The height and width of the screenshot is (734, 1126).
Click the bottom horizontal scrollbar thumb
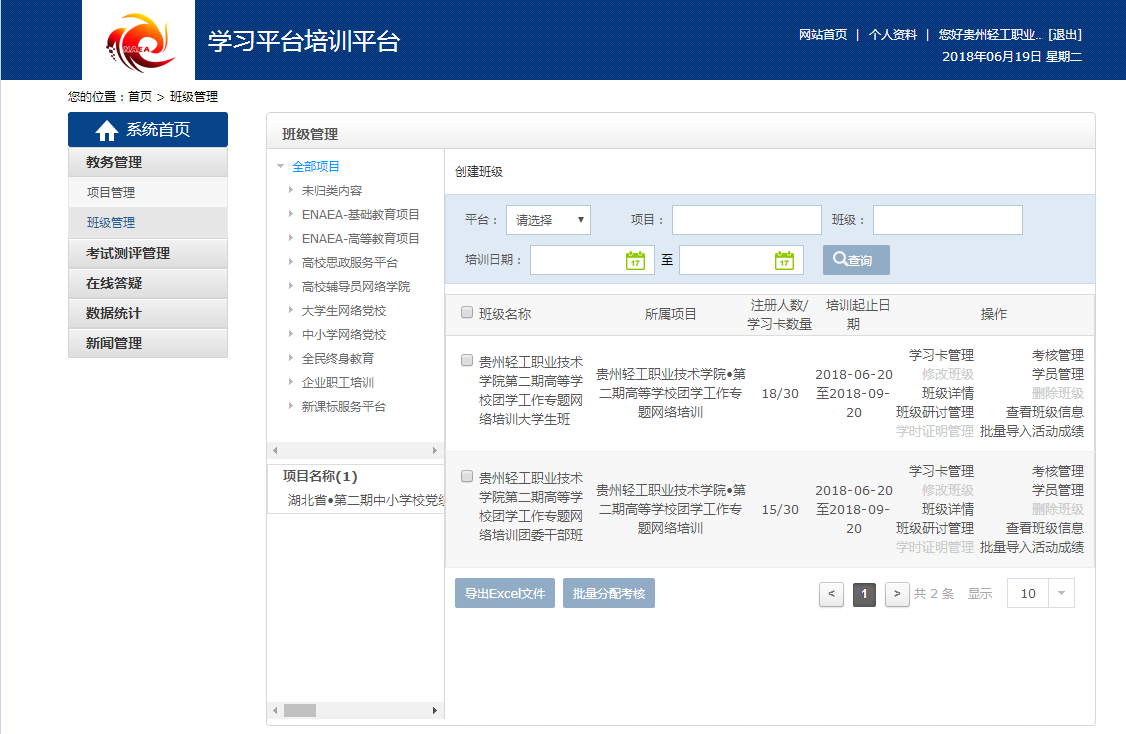pyautogui.click(x=299, y=710)
